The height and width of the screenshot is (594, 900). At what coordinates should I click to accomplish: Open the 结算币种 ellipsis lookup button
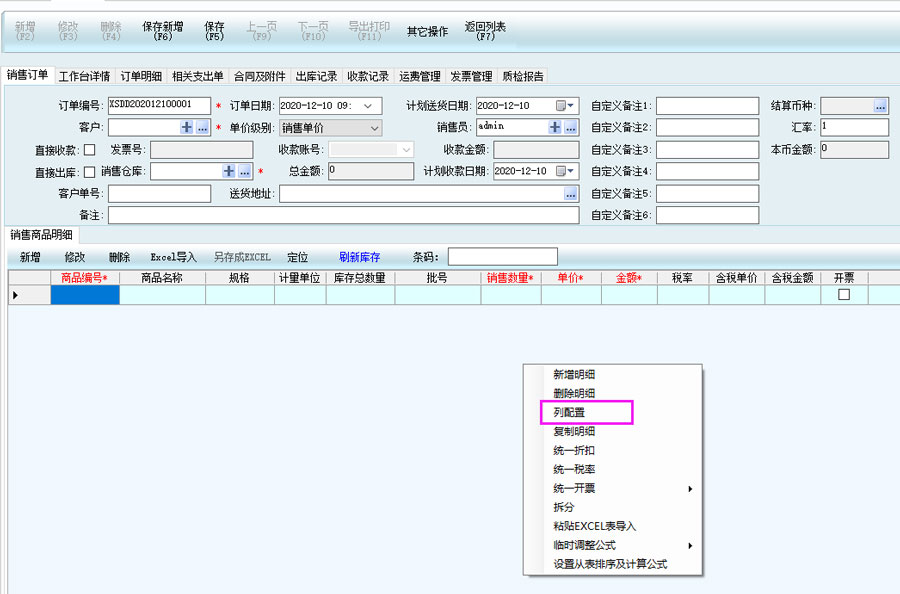[x=880, y=106]
